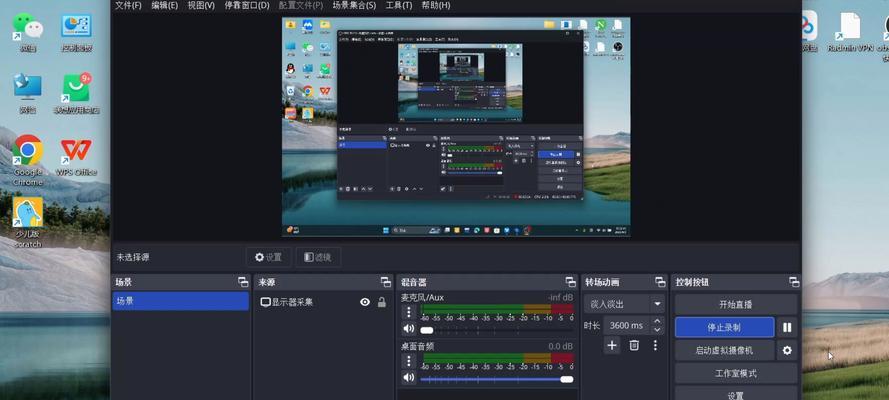Undock the 控制按钮 controls panel via float icon
The width and height of the screenshot is (889, 400).
click(794, 282)
